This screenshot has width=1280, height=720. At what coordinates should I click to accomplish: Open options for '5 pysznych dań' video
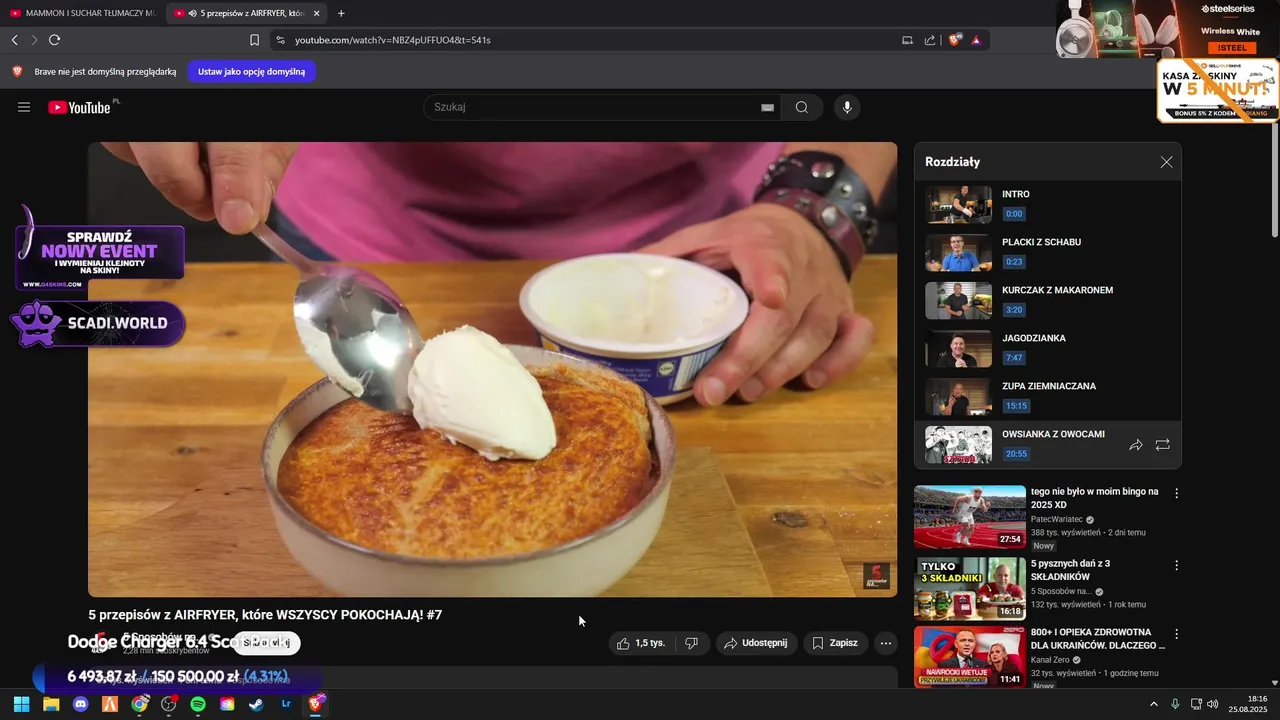coord(1176,565)
